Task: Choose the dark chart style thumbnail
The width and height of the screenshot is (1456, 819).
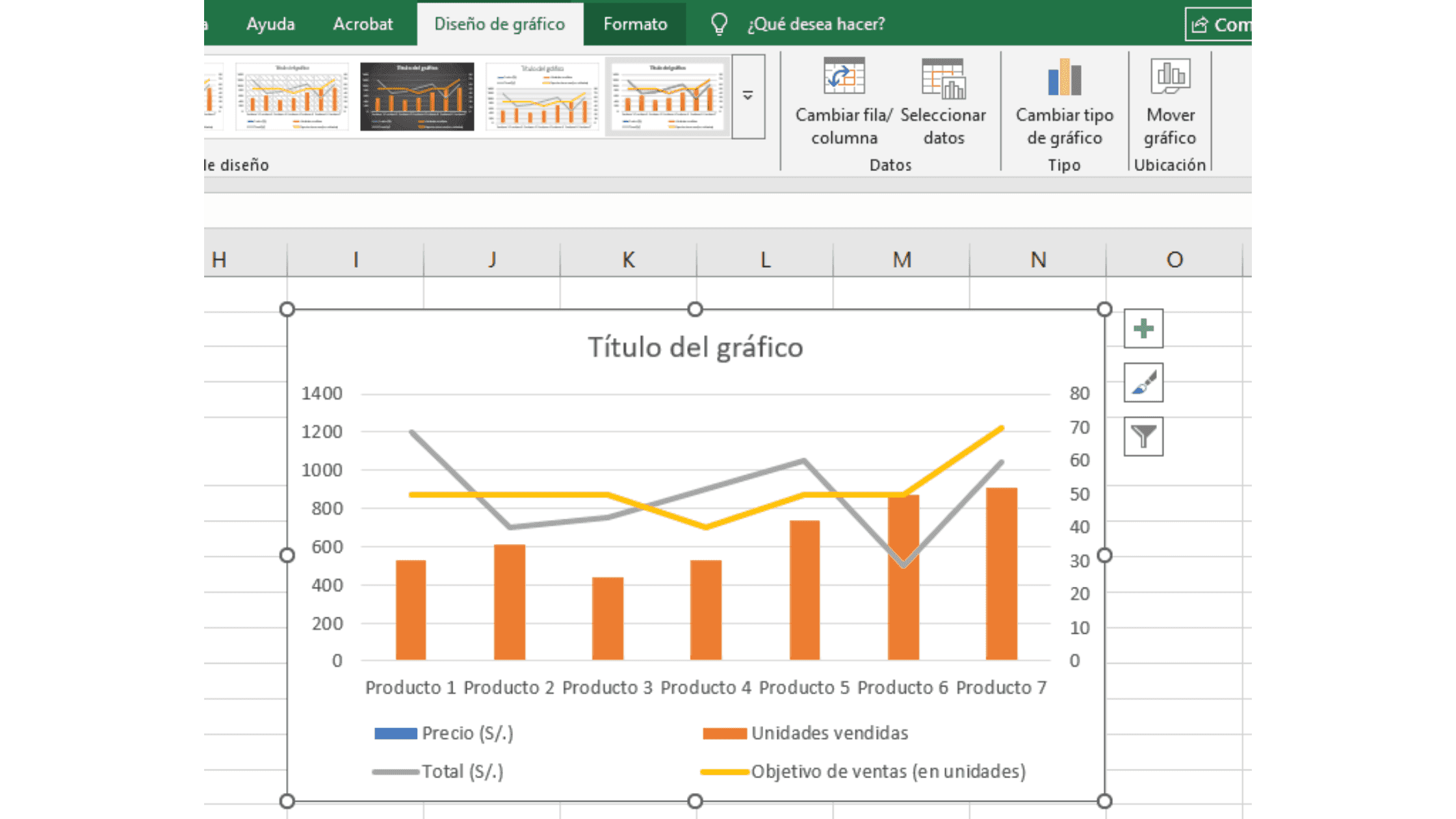Action: [417, 96]
